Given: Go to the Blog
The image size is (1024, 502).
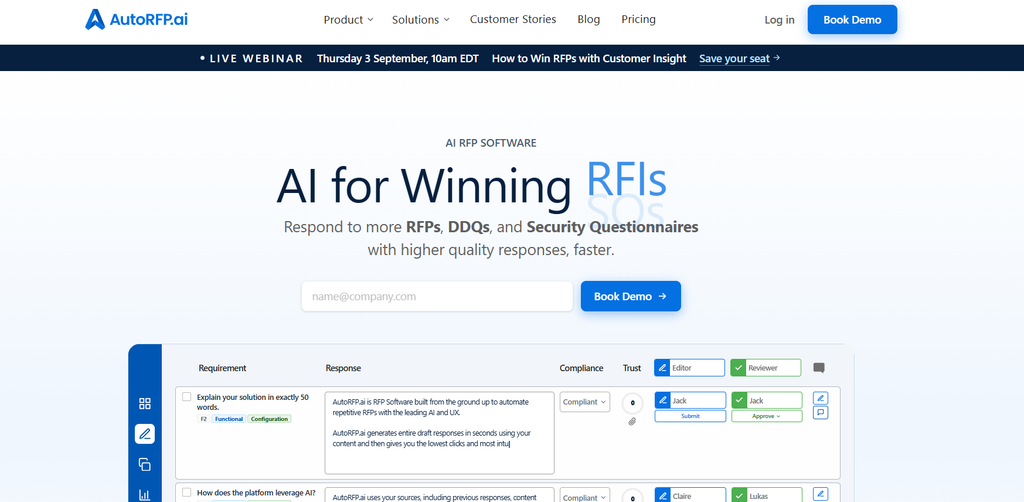Looking at the screenshot, I should tap(588, 20).
